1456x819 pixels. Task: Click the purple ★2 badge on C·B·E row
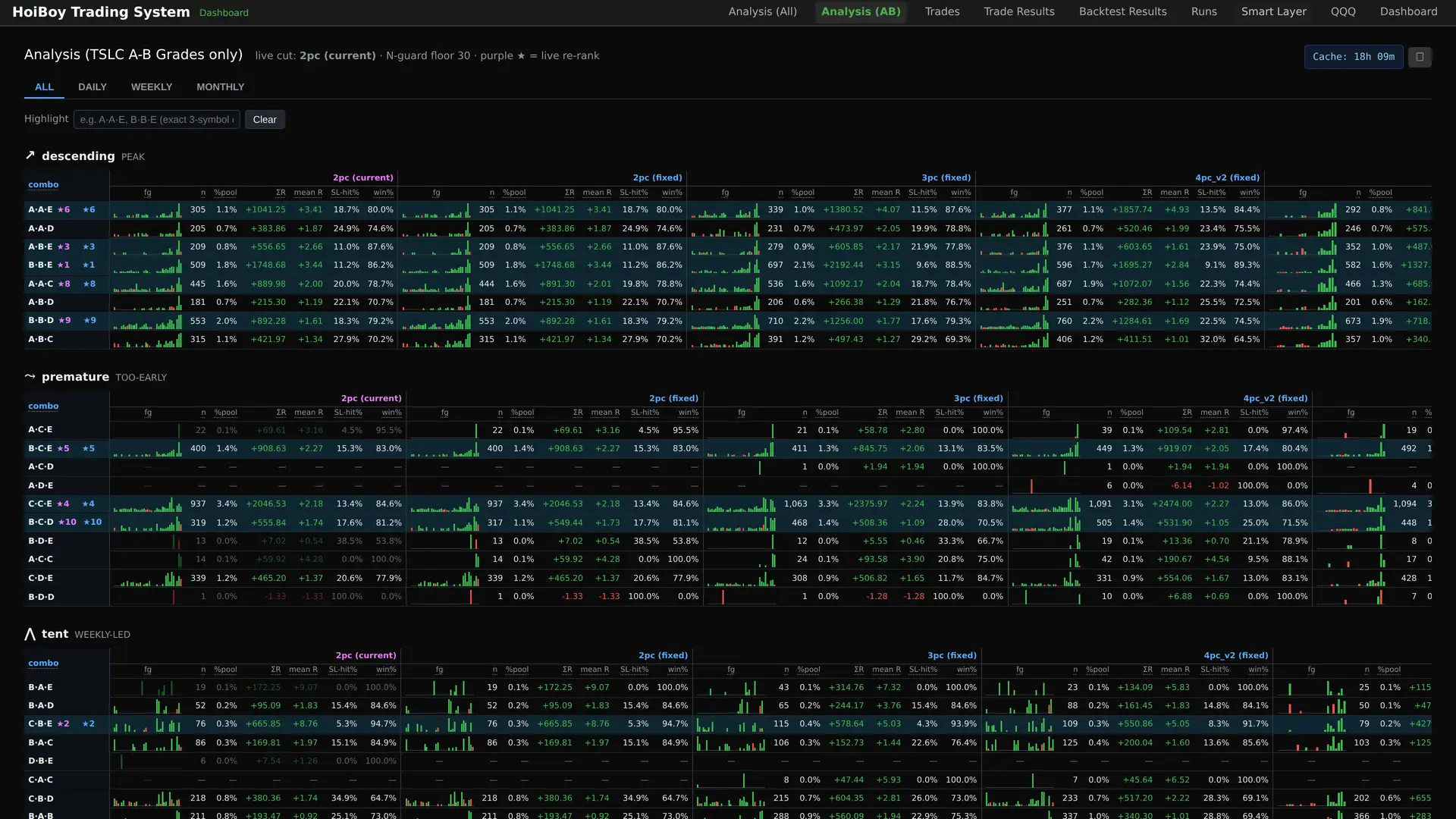[x=64, y=724]
